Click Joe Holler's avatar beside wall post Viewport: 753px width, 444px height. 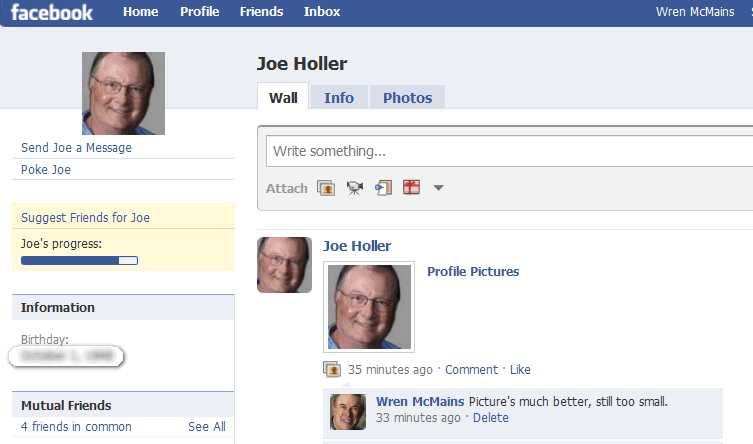[284, 265]
